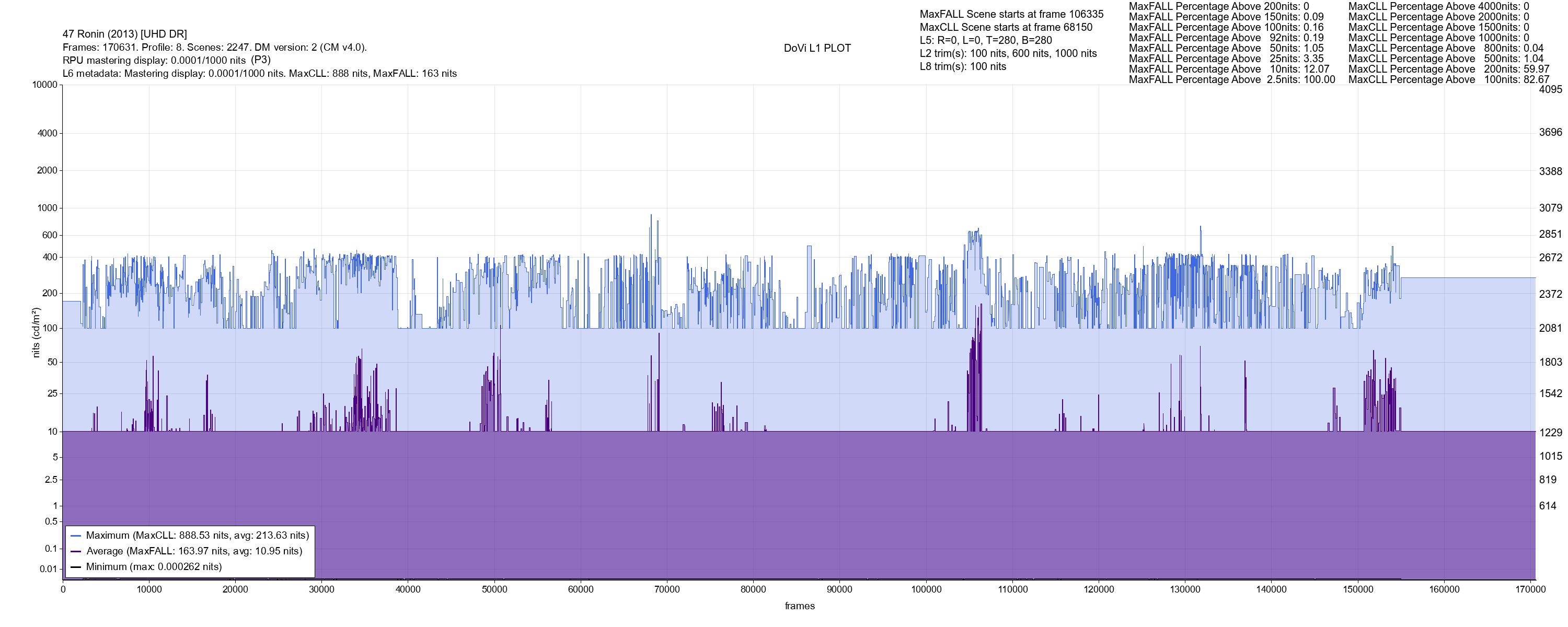Viewport: 1568px width, 627px height.
Task: Click the DoVi L1 PLOT title
Action: pos(817,48)
